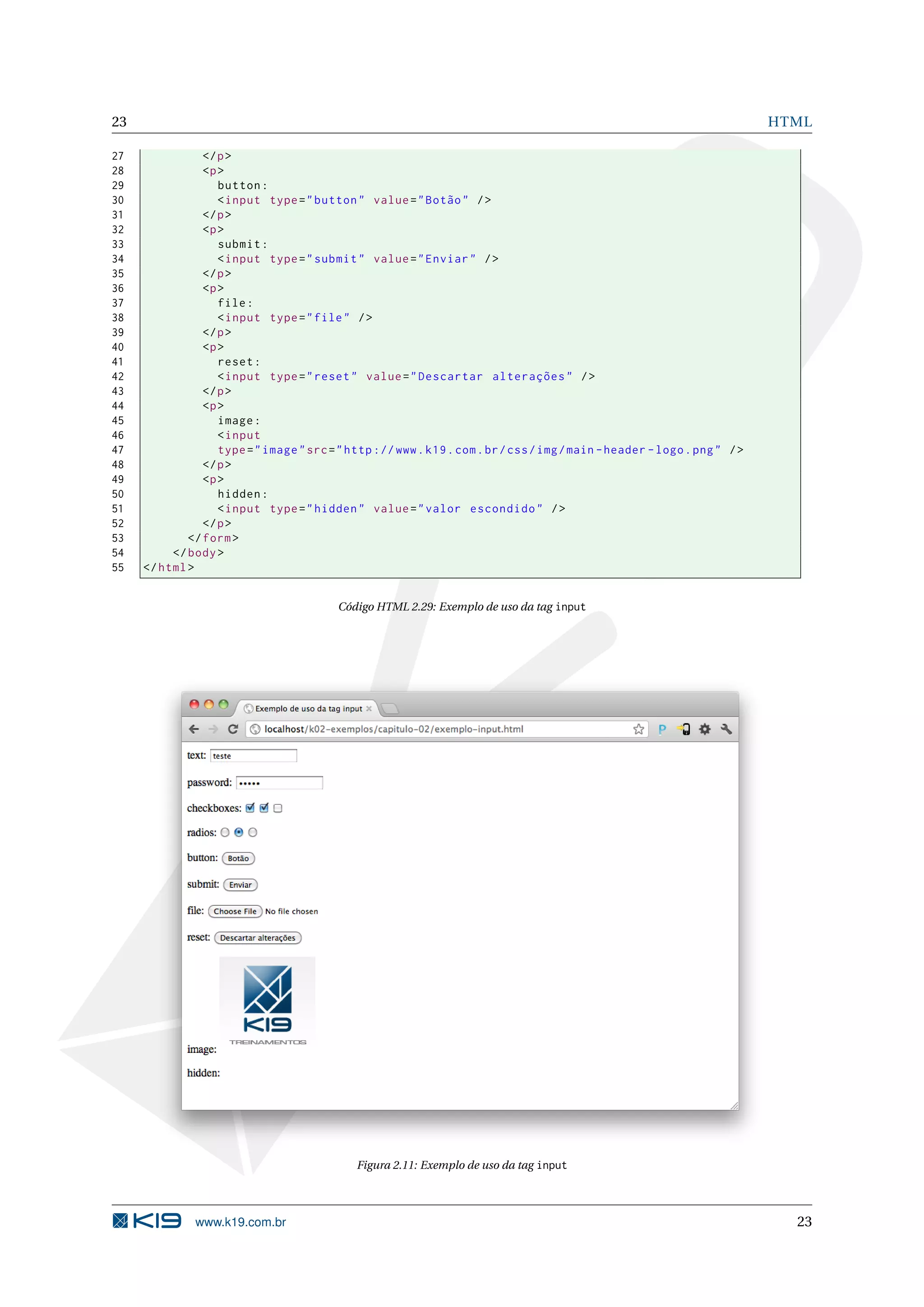
Task: Click the 'Descartar alterações' reset button
Action: pos(258,938)
